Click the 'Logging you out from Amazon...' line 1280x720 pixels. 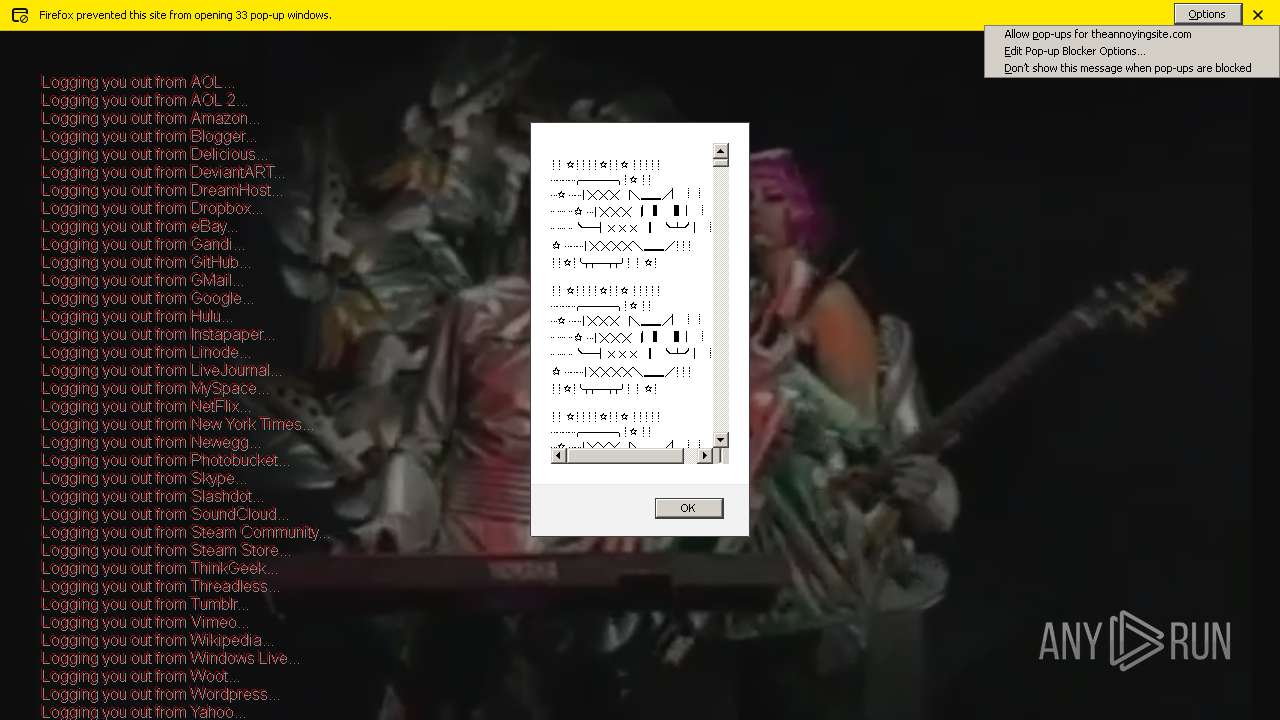point(150,118)
